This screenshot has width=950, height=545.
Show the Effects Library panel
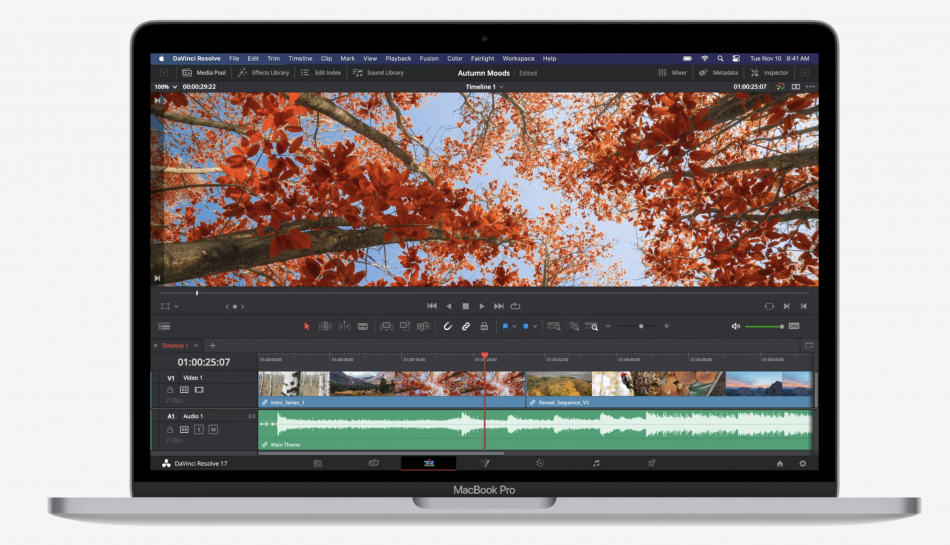264,73
